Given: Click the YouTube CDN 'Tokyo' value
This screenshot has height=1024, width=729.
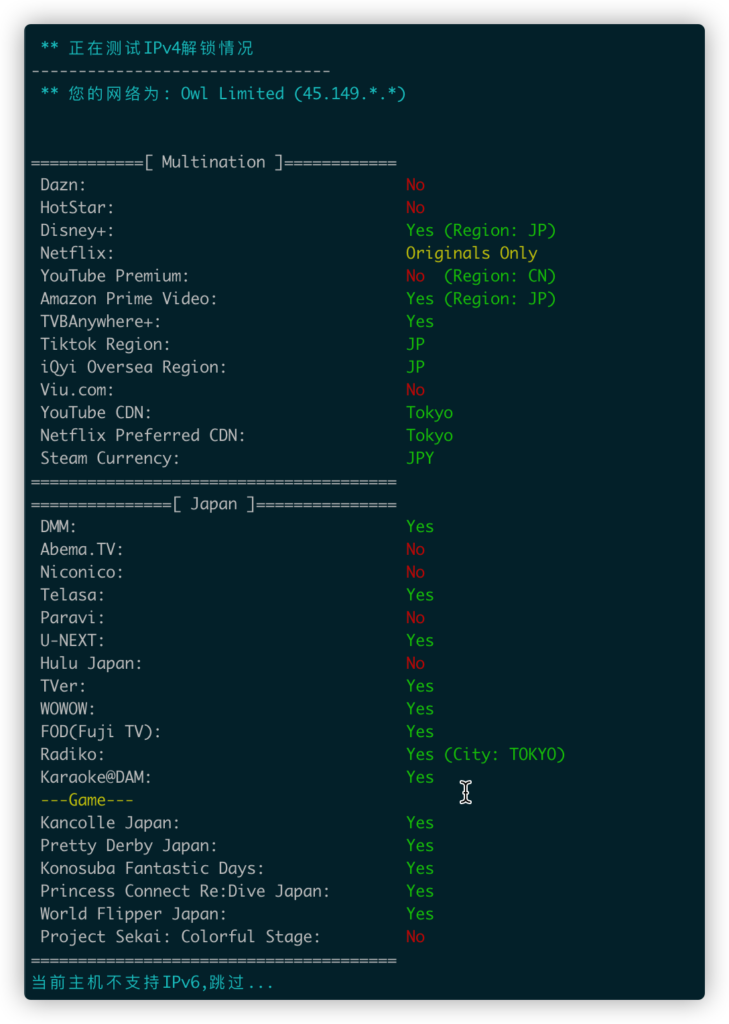Looking at the screenshot, I should [429, 413].
